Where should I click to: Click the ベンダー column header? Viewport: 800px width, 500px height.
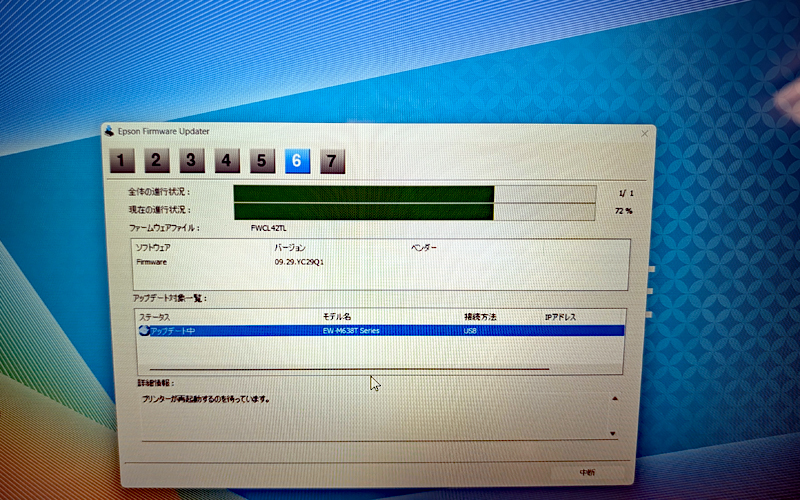pos(423,247)
